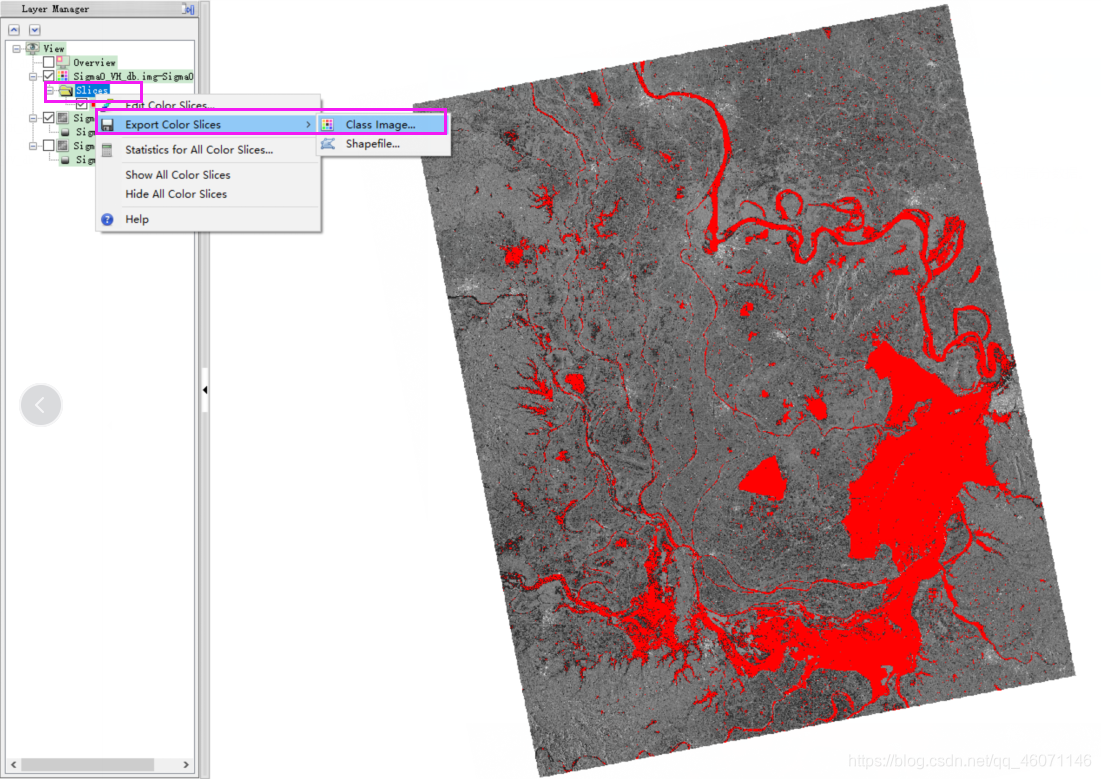Image resolution: width=1101 pixels, height=779 pixels.
Task: Click the blue Help question mark icon
Action: [107, 219]
